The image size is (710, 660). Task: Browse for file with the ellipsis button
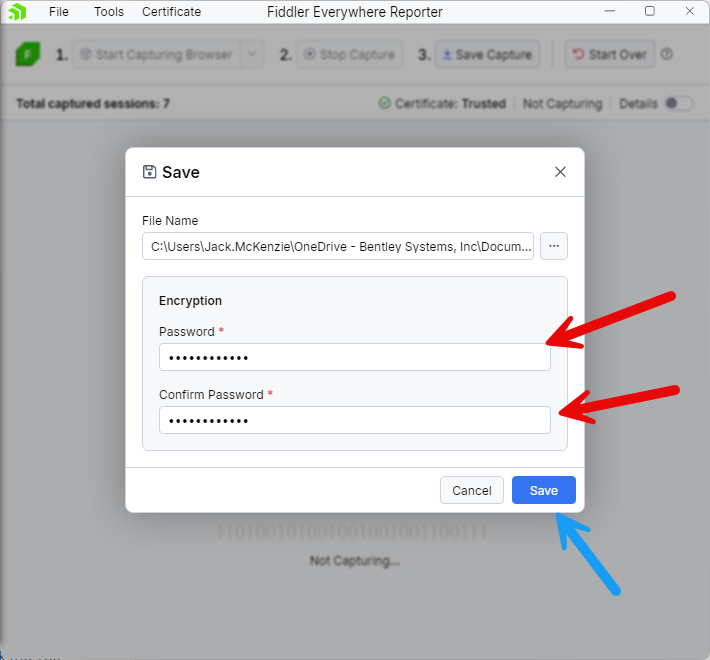(x=554, y=246)
